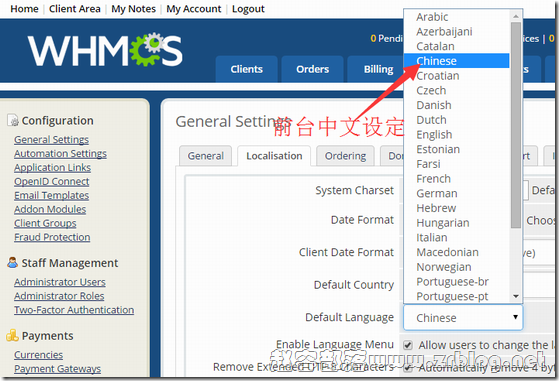Click the Configuration section icon
Viewport: 559px width, 381px height.
click(x=13, y=120)
